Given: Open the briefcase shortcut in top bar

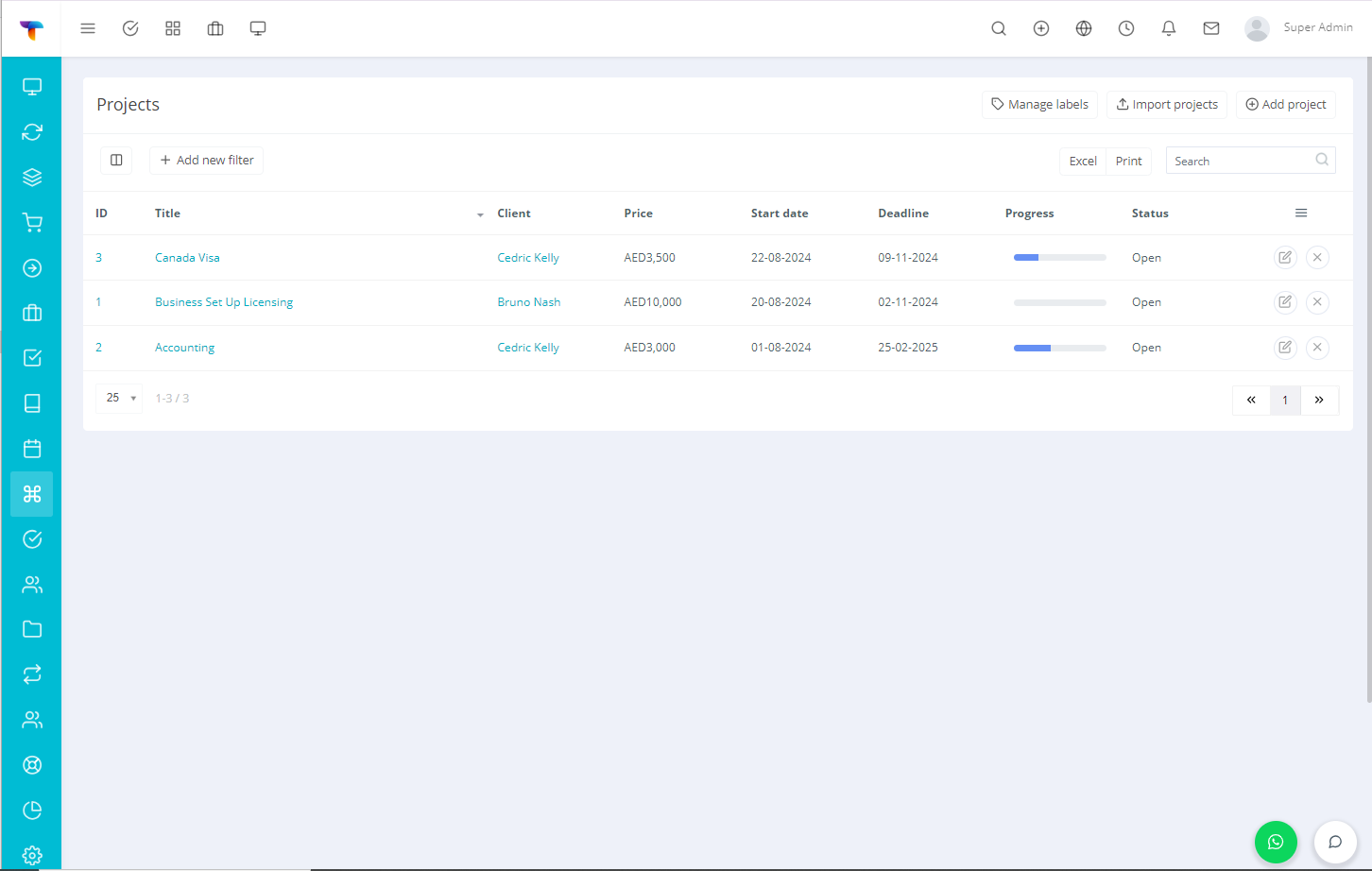Looking at the screenshot, I should tap(215, 28).
